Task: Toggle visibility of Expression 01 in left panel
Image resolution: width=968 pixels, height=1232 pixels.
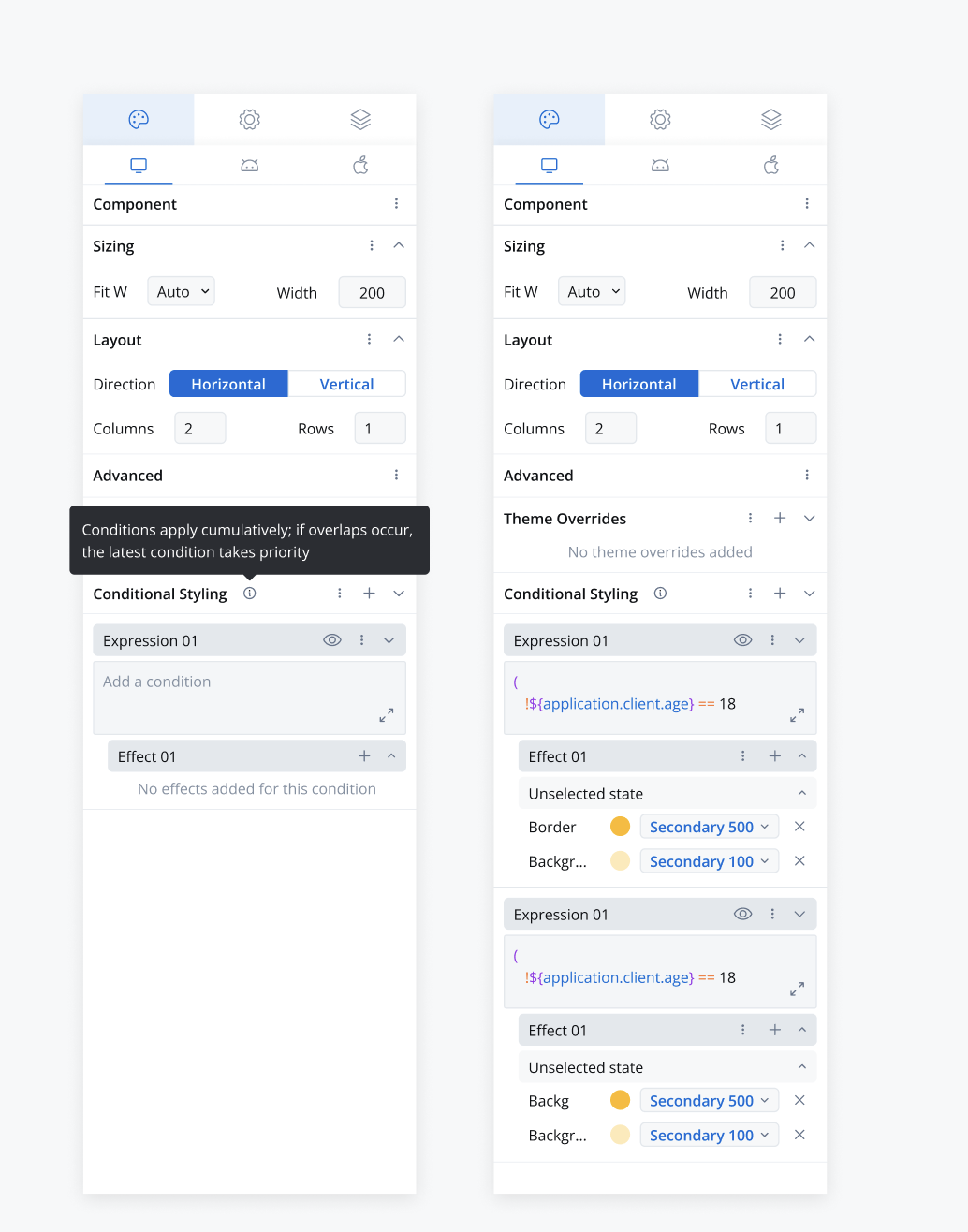Action: (x=332, y=640)
